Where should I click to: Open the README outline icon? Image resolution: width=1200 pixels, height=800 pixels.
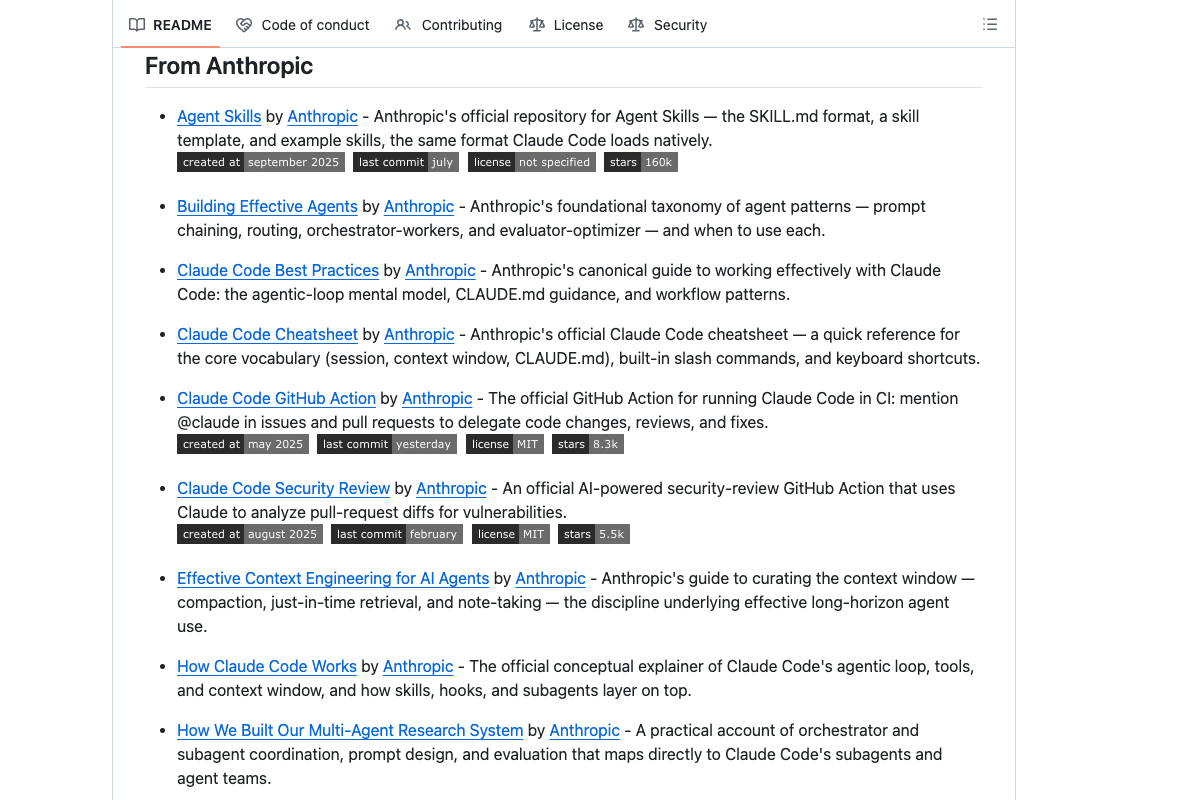tap(990, 24)
